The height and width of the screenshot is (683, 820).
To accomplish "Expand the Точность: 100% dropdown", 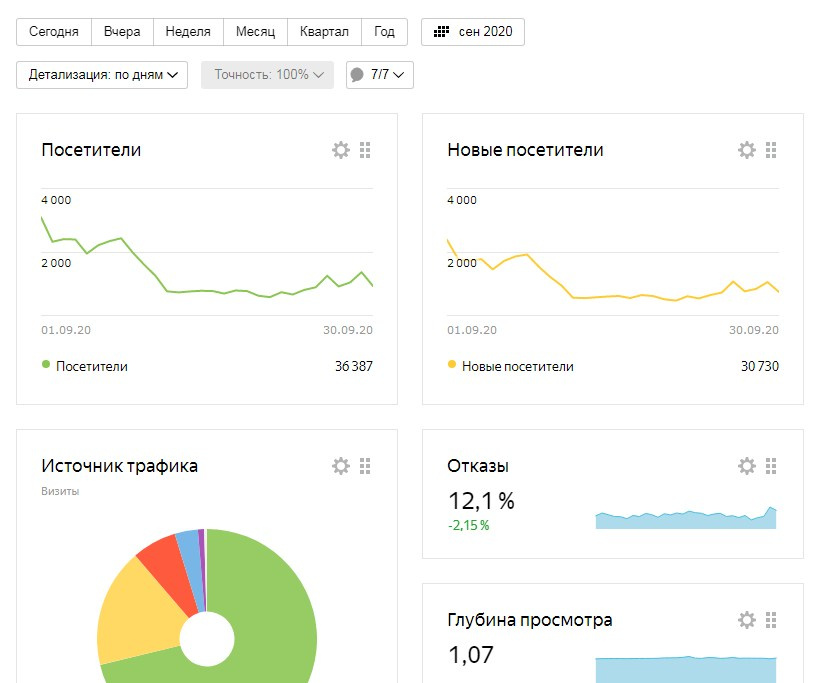I will coord(267,75).
